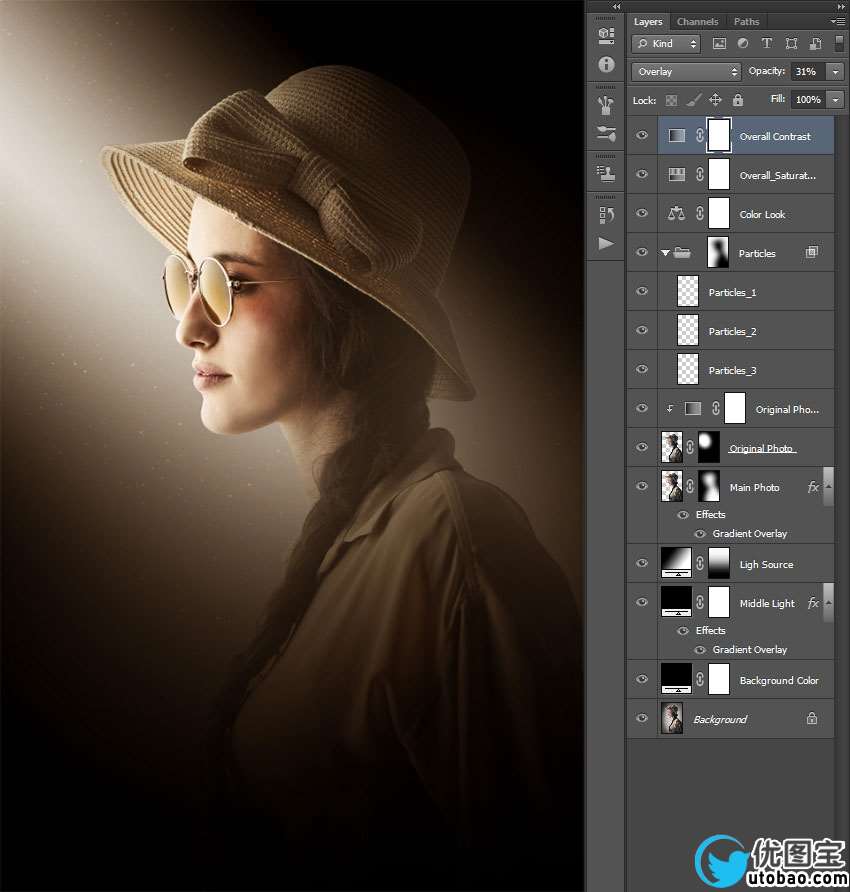This screenshot has width=850, height=892.
Task: Click Gradient Overlay under Middle Light
Action: coord(750,650)
